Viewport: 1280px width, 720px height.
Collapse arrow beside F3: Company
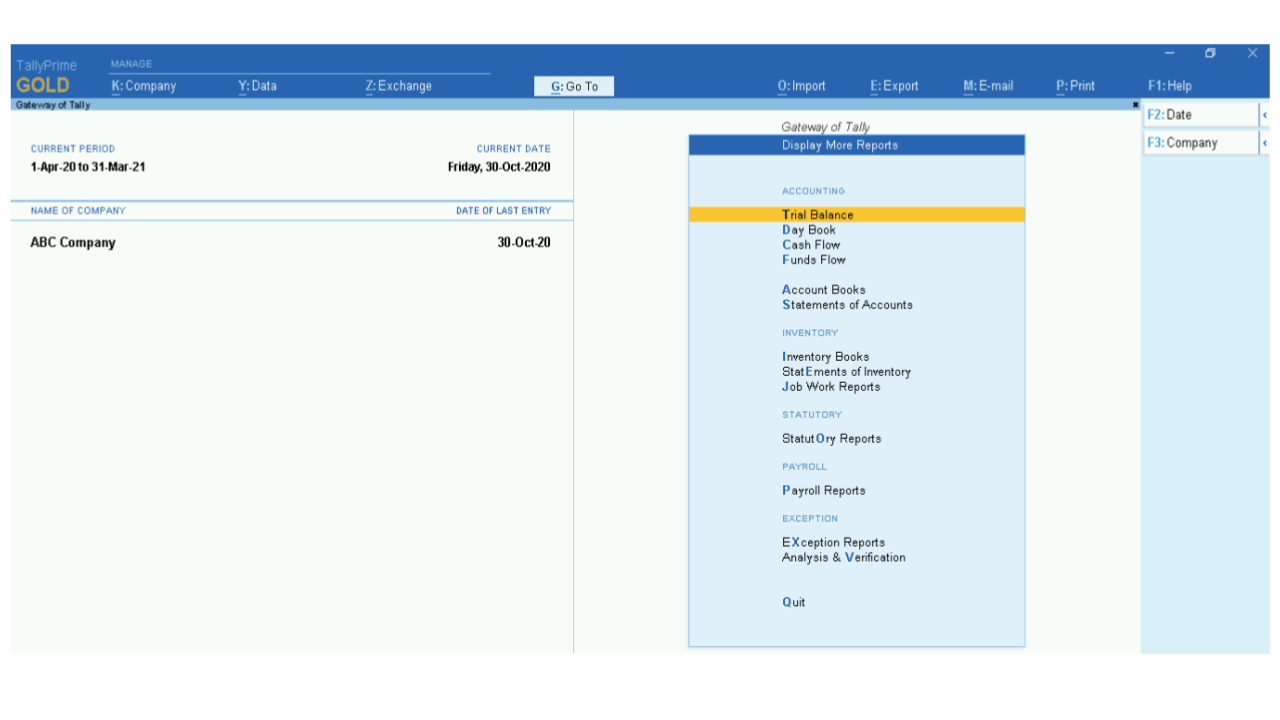coord(1265,143)
